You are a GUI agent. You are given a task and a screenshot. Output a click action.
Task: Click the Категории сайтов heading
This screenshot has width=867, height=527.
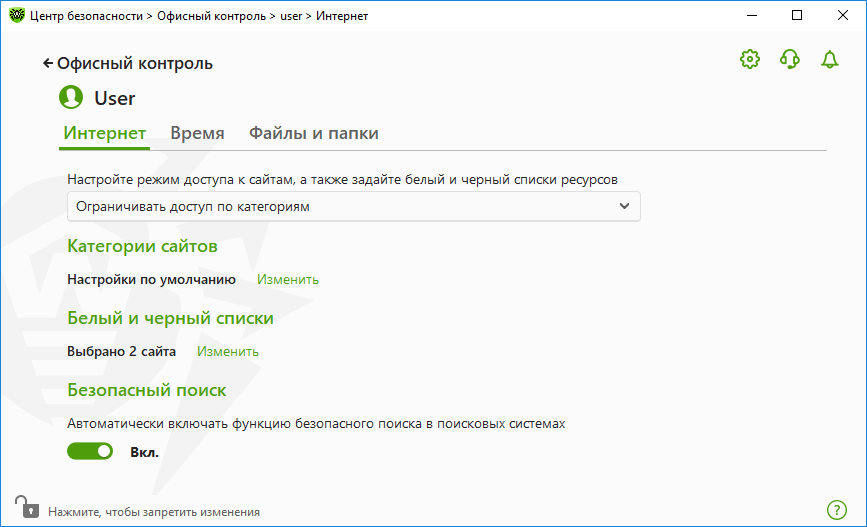[x=142, y=246]
